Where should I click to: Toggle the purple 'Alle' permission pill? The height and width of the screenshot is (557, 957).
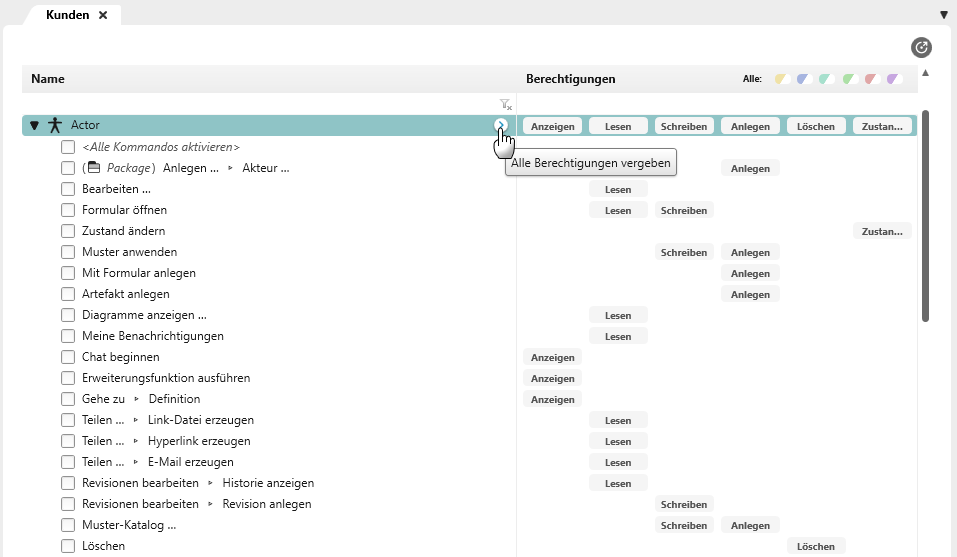point(893,79)
